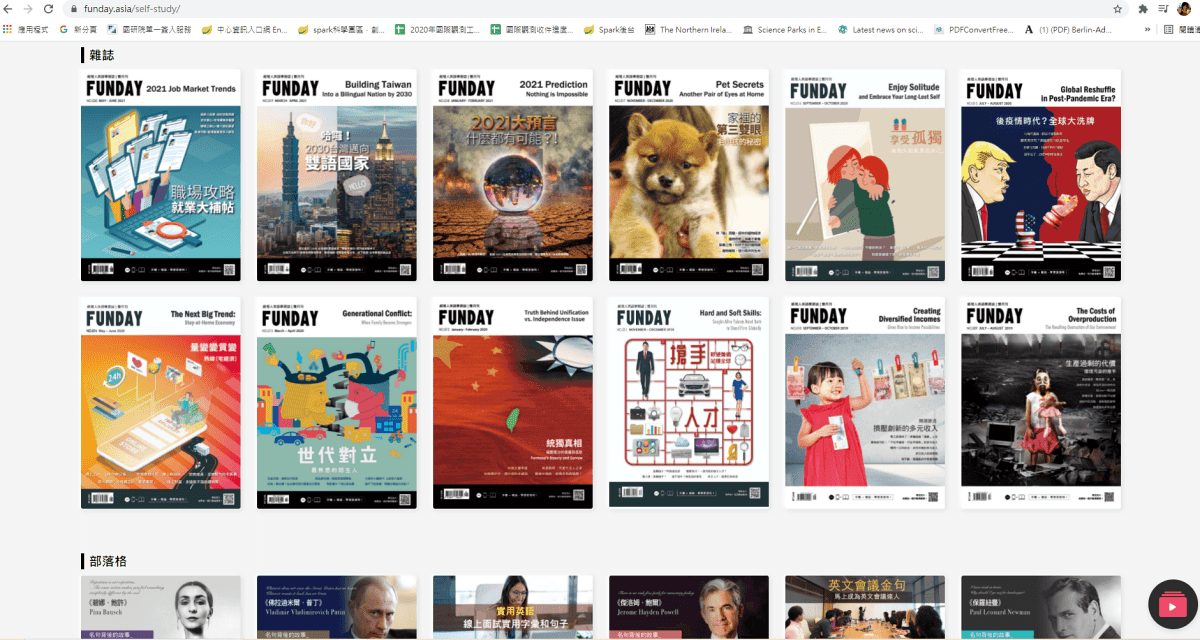Click the lock icon in the address bar
The width and height of the screenshot is (1200, 640).
[73, 8]
